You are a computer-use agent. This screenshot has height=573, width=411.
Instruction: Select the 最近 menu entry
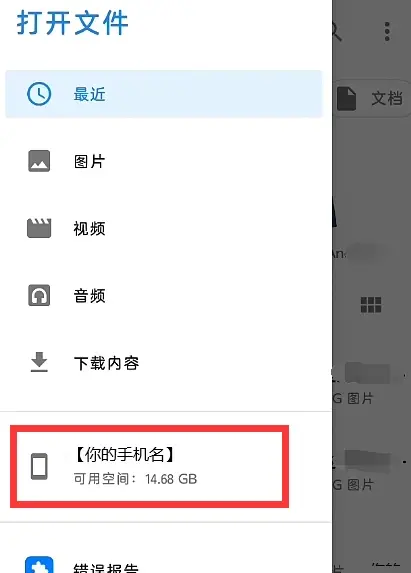(x=164, y=94)
